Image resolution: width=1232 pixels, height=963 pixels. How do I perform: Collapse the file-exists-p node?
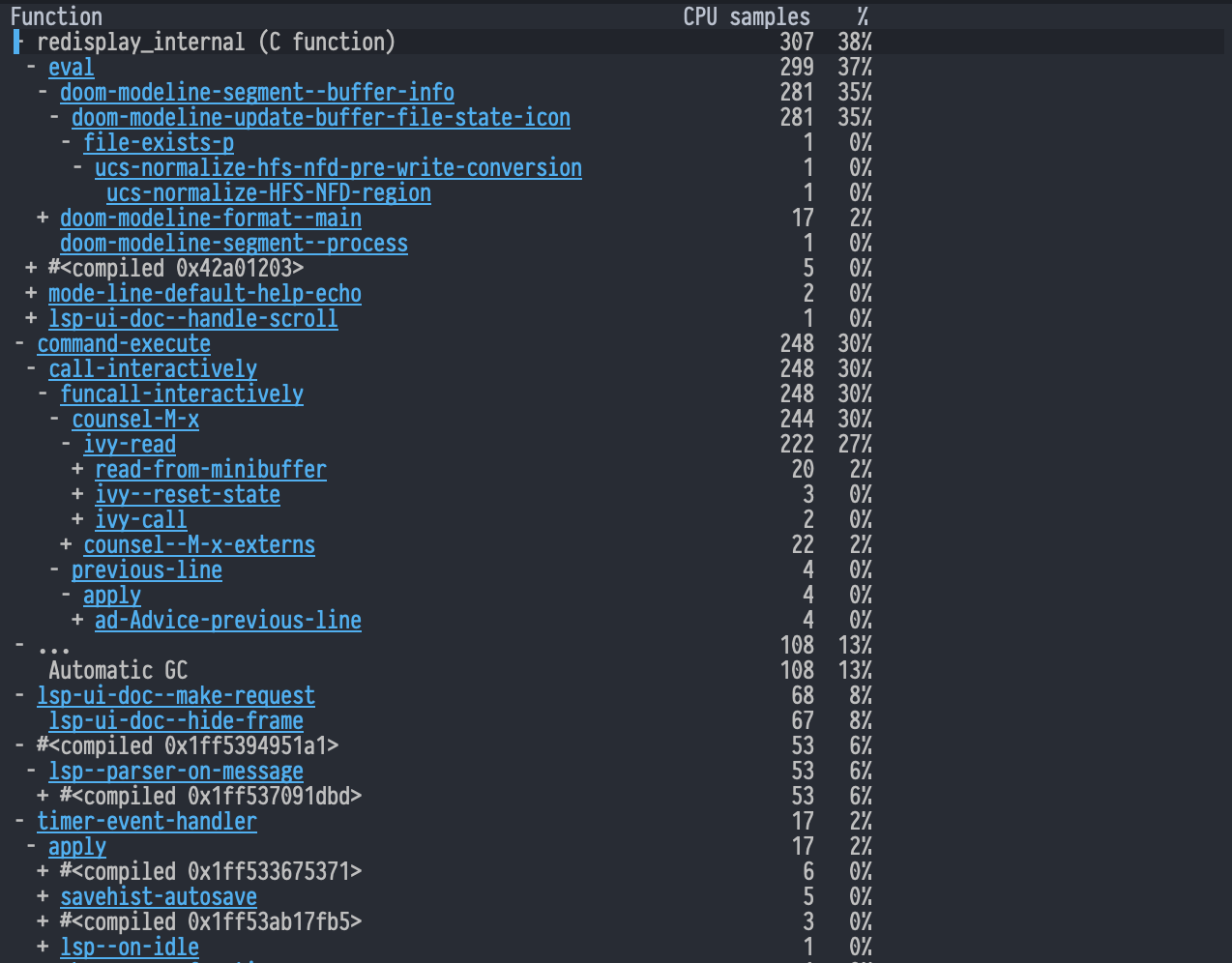(66, 142)
